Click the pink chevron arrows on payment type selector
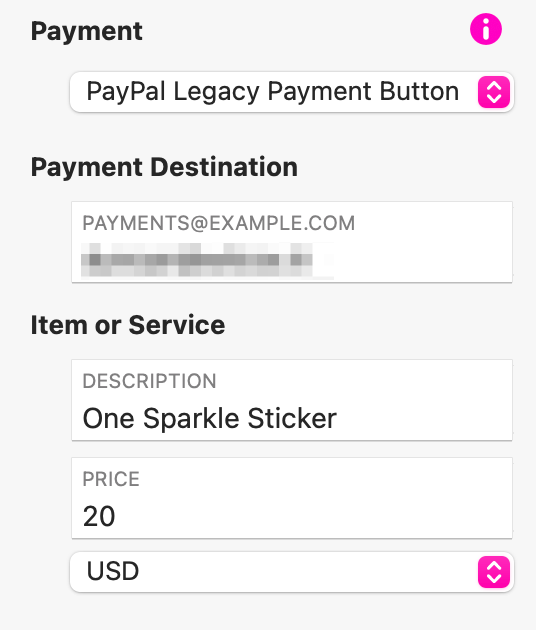Image resolution: width=536 pixels, height=630 pixels. [494, 92]
